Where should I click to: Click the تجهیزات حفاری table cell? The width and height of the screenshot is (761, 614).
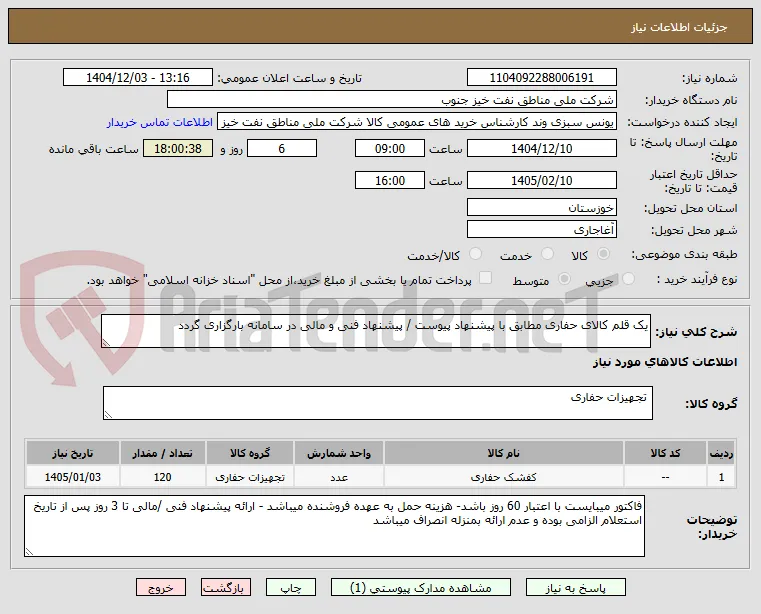coord(250,477)
